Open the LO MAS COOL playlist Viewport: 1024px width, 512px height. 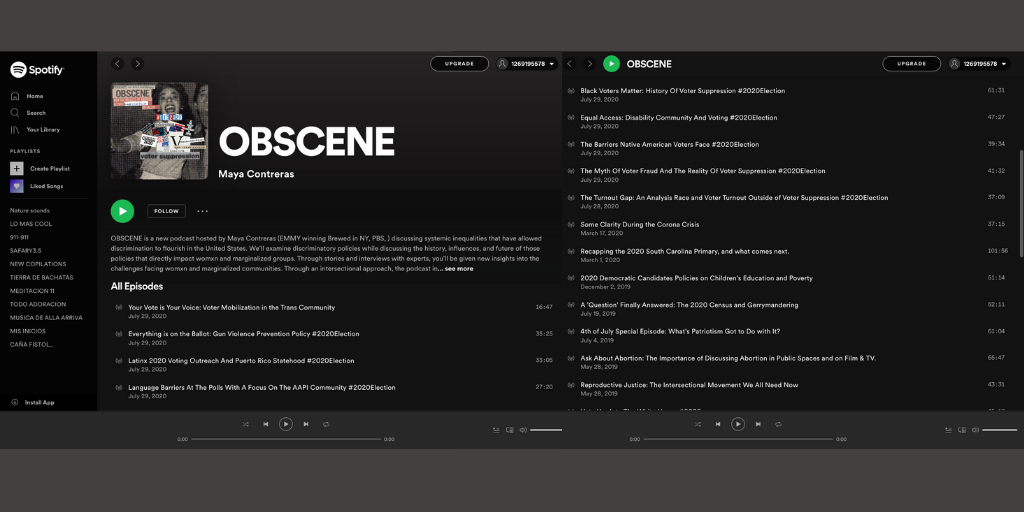point(31,224)
